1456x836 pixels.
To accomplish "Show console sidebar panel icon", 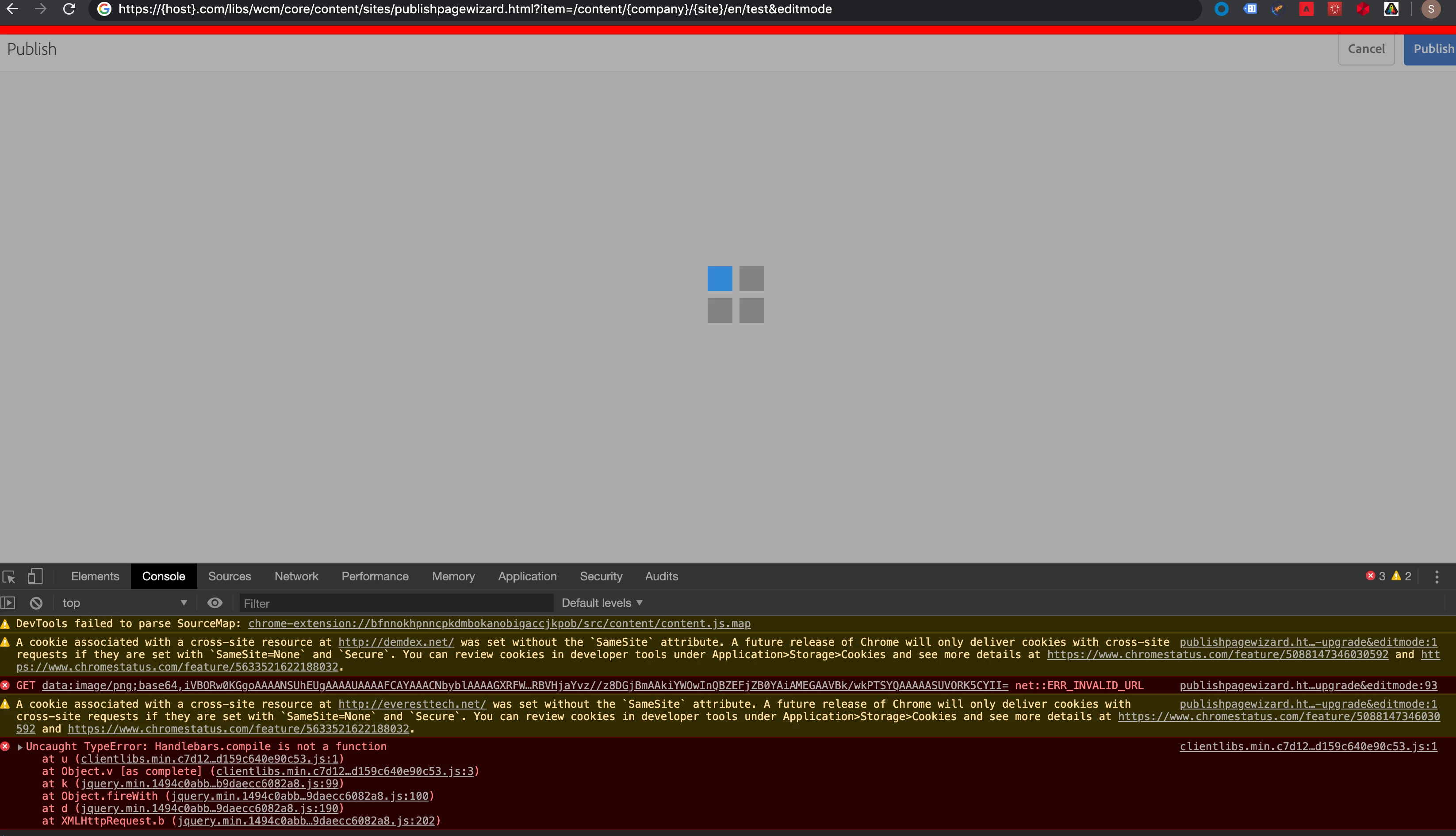I will point(8,603).
